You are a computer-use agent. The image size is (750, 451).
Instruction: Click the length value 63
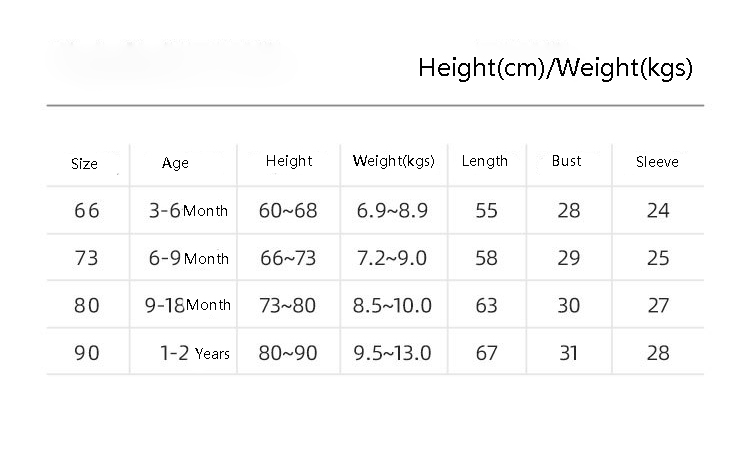click(x=487, y=306)
